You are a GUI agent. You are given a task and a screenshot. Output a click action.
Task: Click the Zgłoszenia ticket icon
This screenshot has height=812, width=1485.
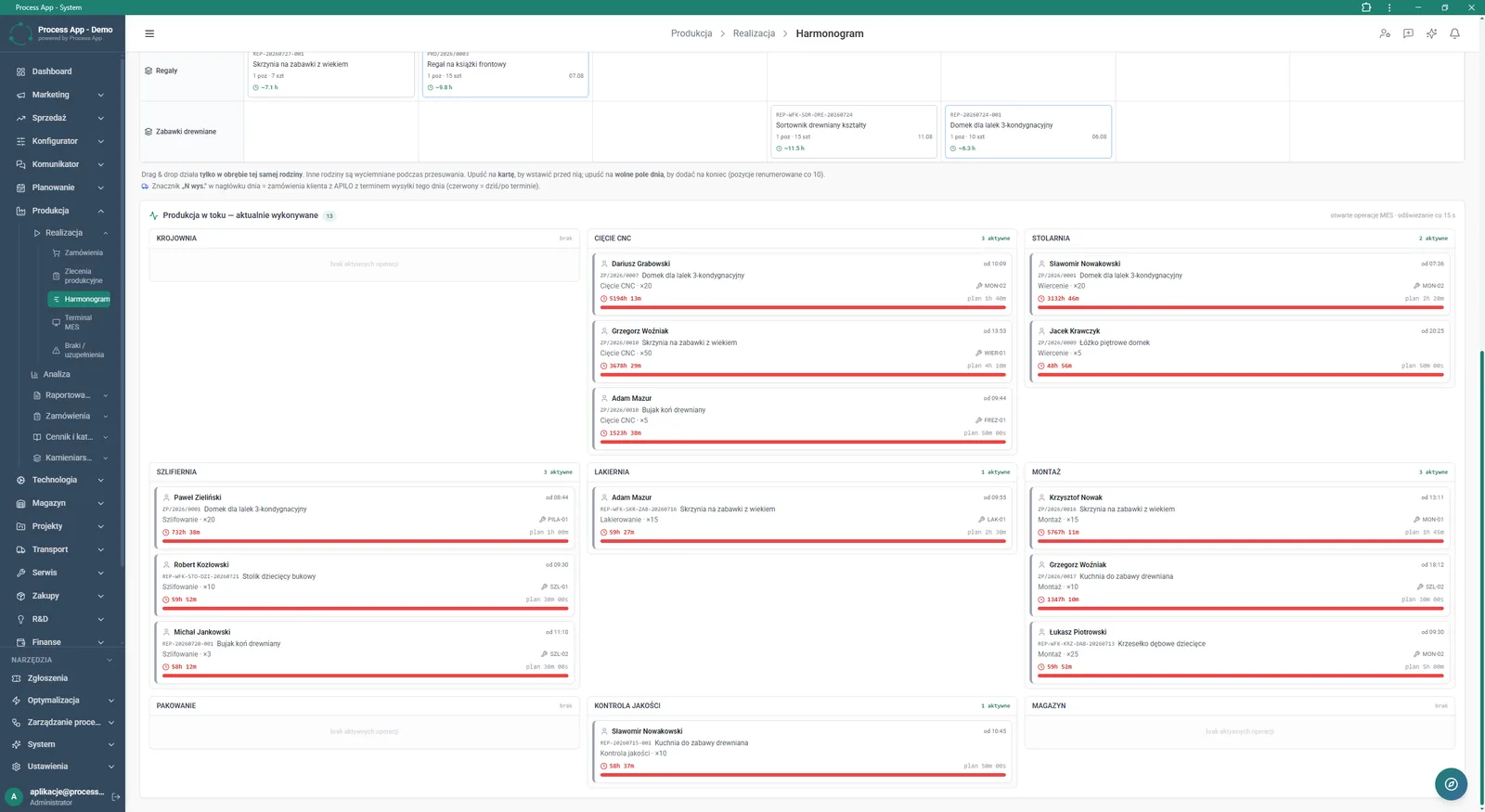click(16, 678)
